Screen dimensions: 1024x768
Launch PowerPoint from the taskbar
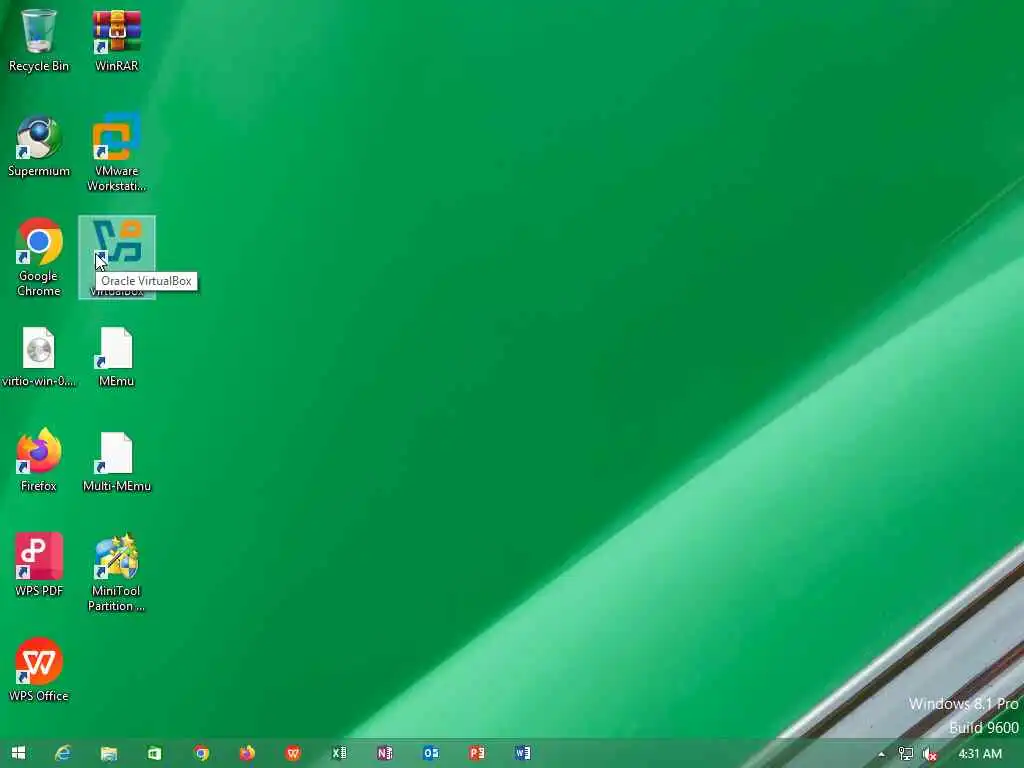pos(477,753)
